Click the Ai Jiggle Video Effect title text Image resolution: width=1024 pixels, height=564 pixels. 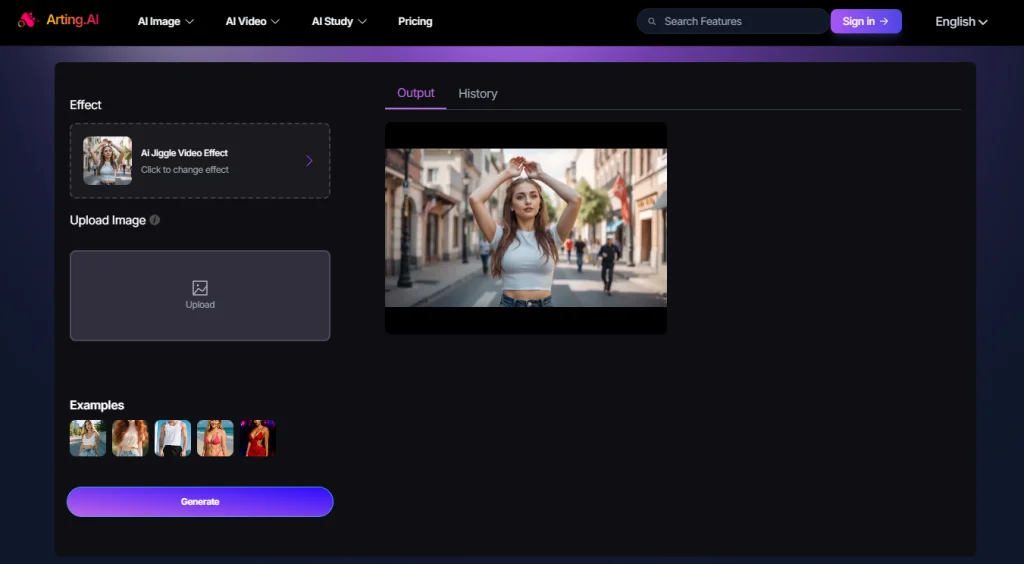pos(184,153)
